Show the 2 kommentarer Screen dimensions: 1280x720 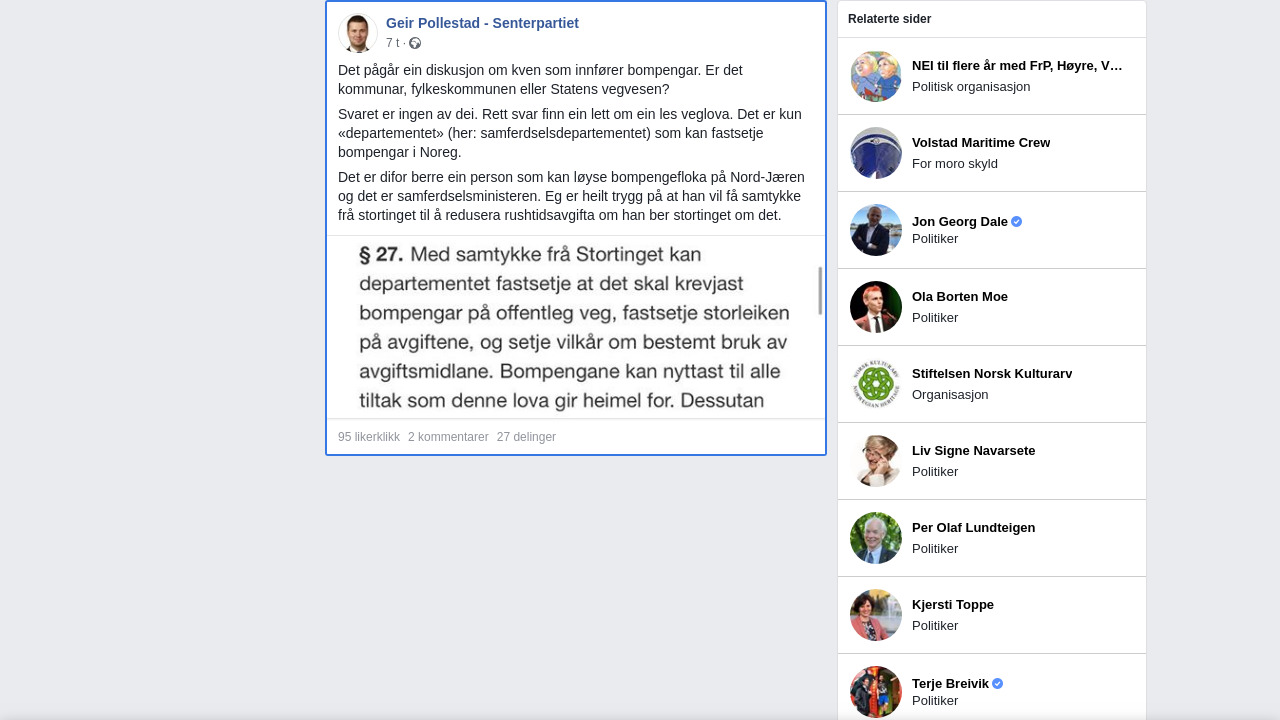[x=448, y=437]
